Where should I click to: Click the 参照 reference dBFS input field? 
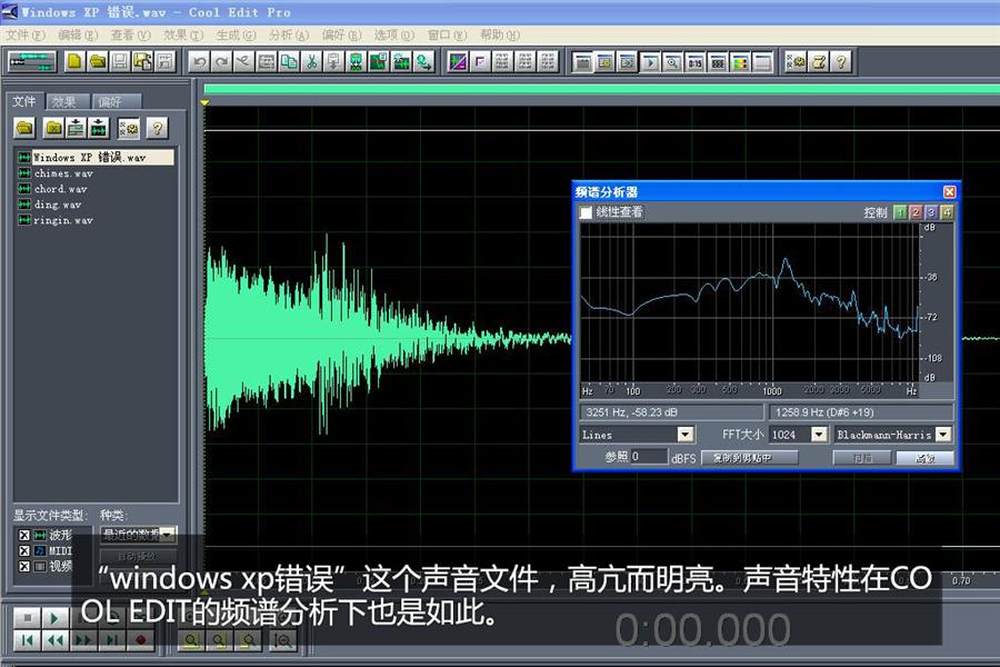tap(649, 457)
